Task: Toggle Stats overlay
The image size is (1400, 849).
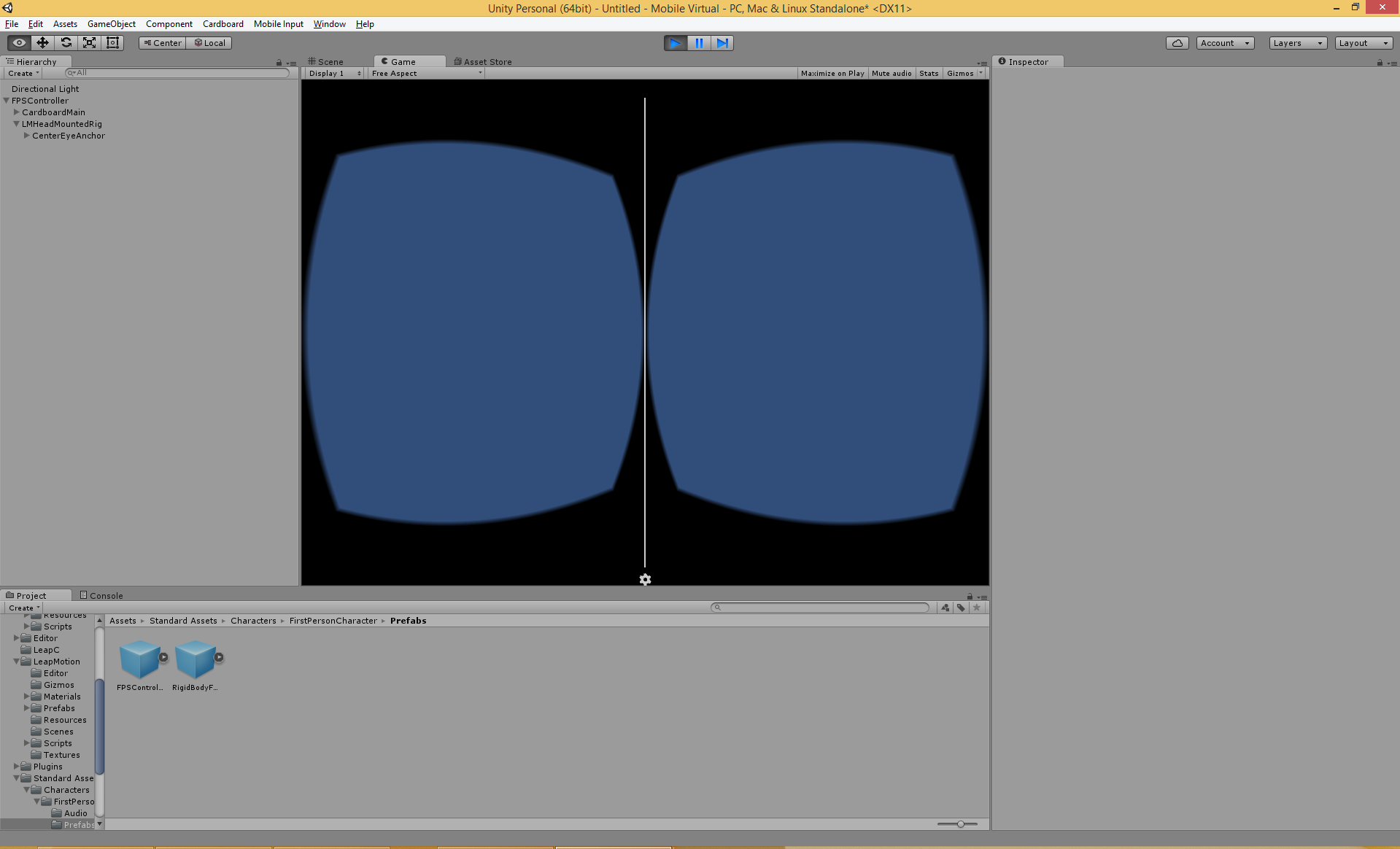Action: 929,74
